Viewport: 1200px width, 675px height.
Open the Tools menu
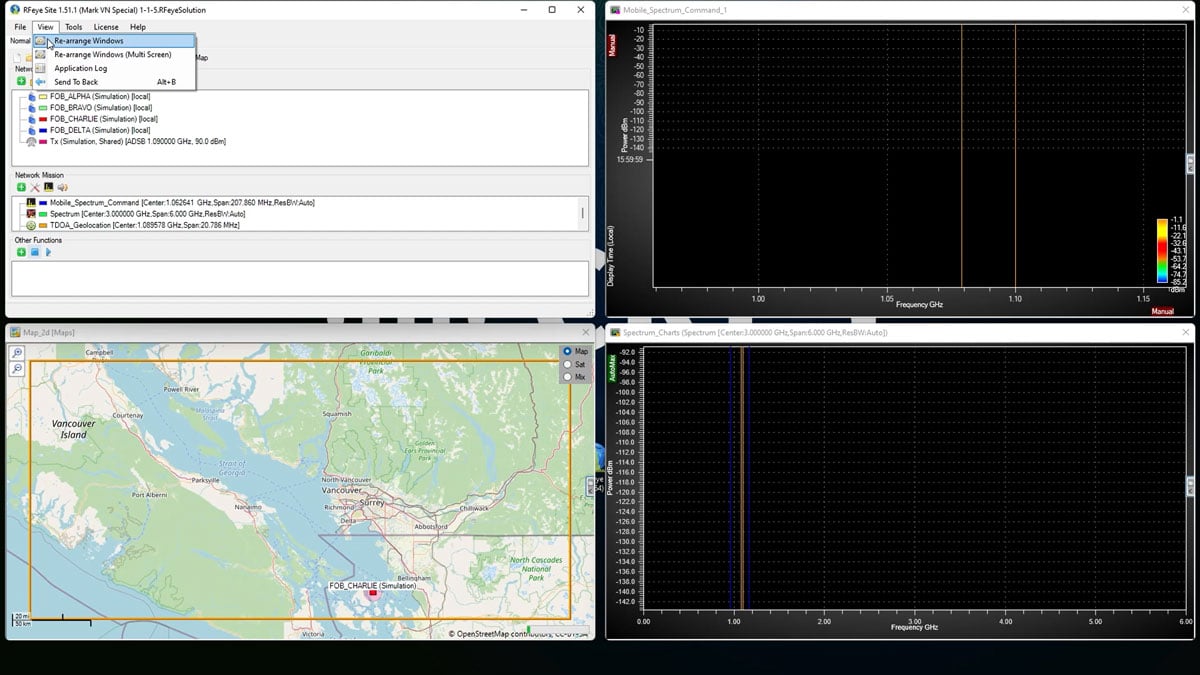72,26
